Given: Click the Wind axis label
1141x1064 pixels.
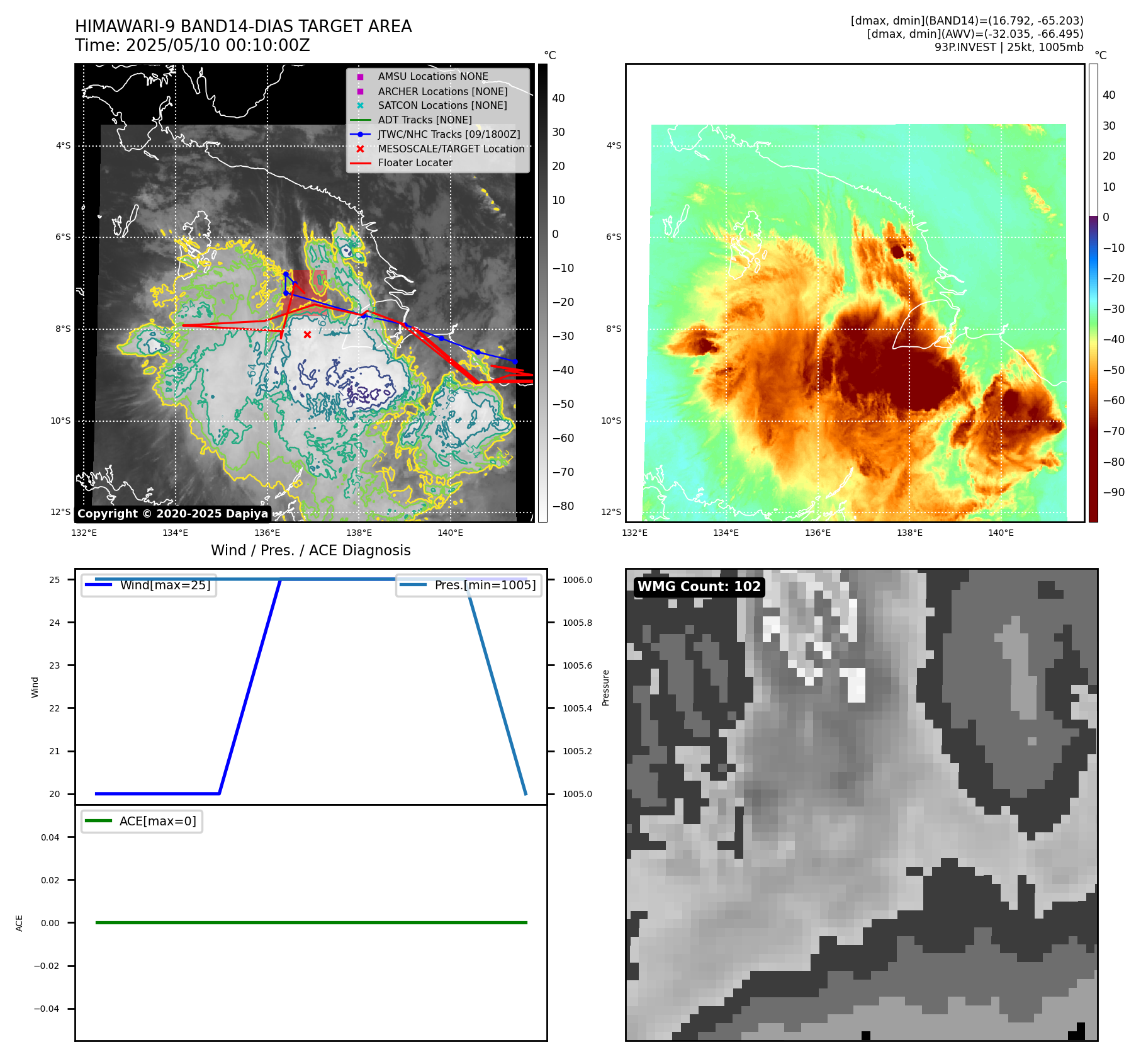Looking at the screenshot, I should 35,688.
